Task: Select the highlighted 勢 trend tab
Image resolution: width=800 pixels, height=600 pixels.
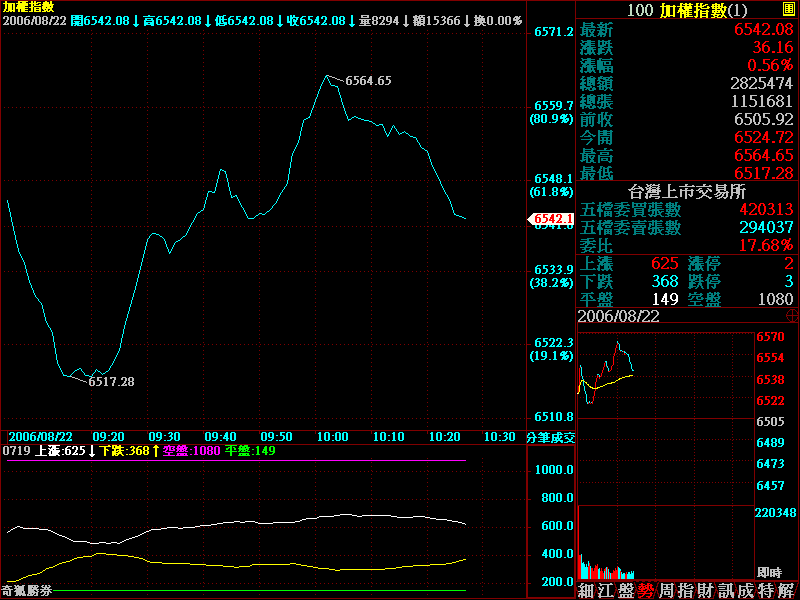Action: point(647,590)
